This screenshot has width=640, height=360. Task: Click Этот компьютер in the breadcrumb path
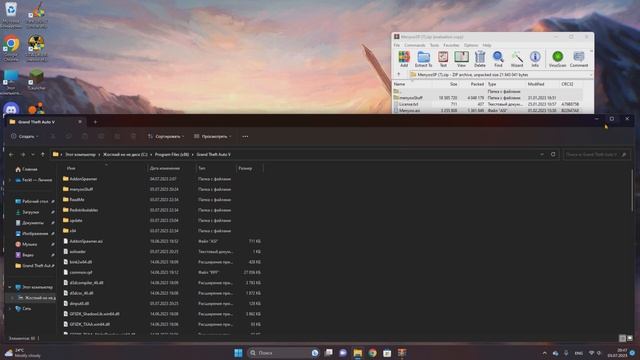pos(80,155)
